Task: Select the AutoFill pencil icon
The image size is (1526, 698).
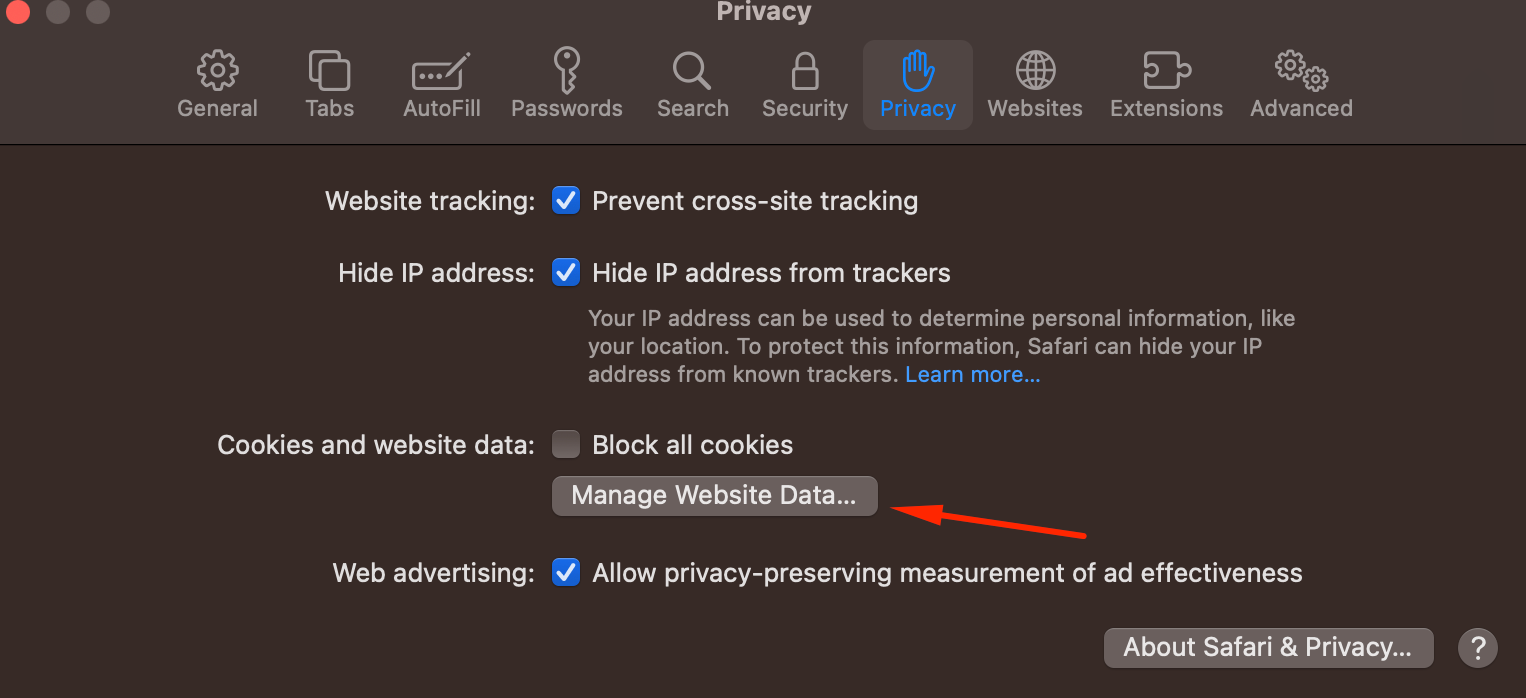Action: pos(441,73)
